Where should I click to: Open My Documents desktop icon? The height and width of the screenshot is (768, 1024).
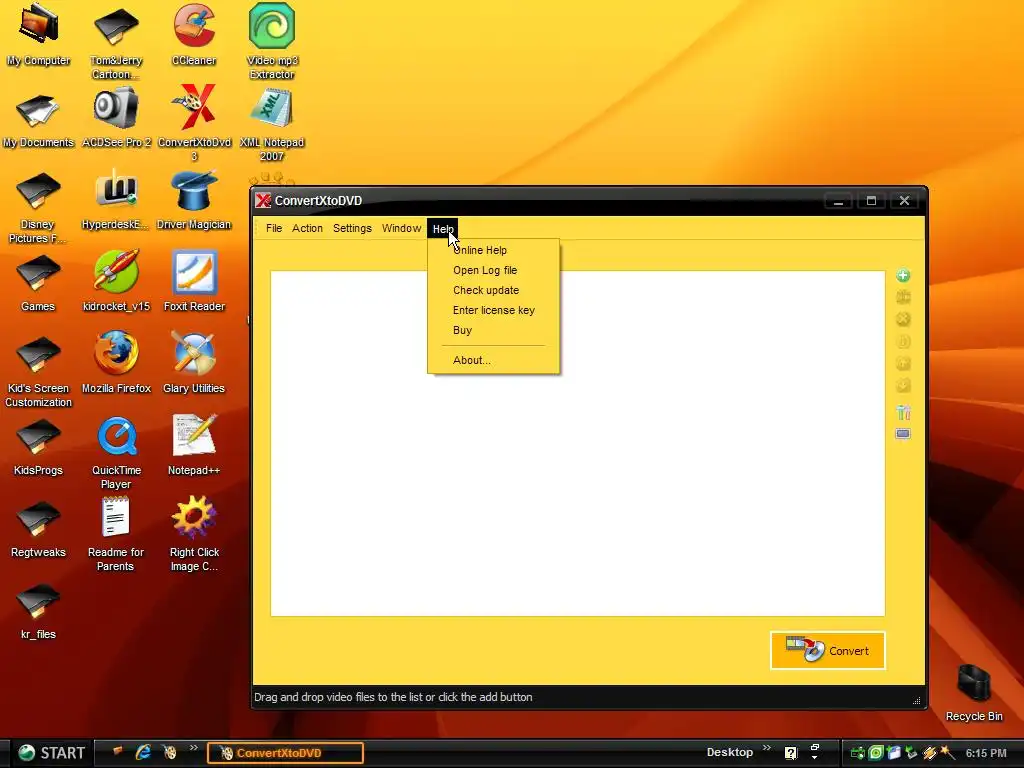pyautogui.click(x=38, y=121)
